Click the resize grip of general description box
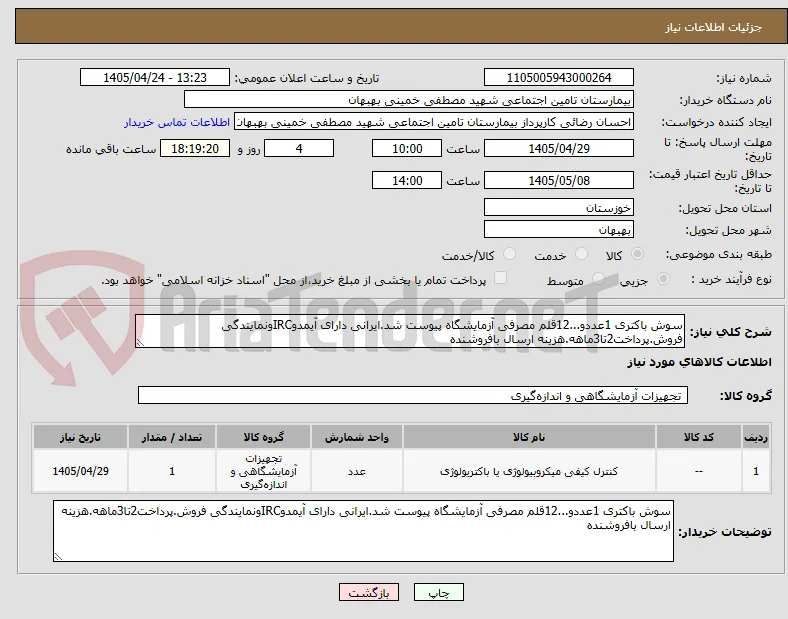The width and height of the screenshot is (788, 619). coord(140,343)
